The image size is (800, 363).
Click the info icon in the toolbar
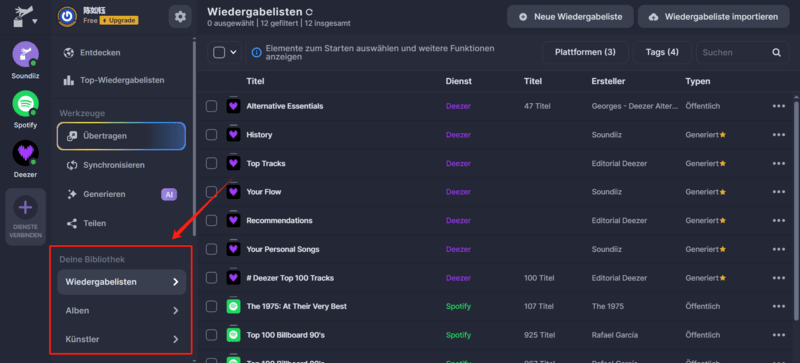click(x=257, y=53)
